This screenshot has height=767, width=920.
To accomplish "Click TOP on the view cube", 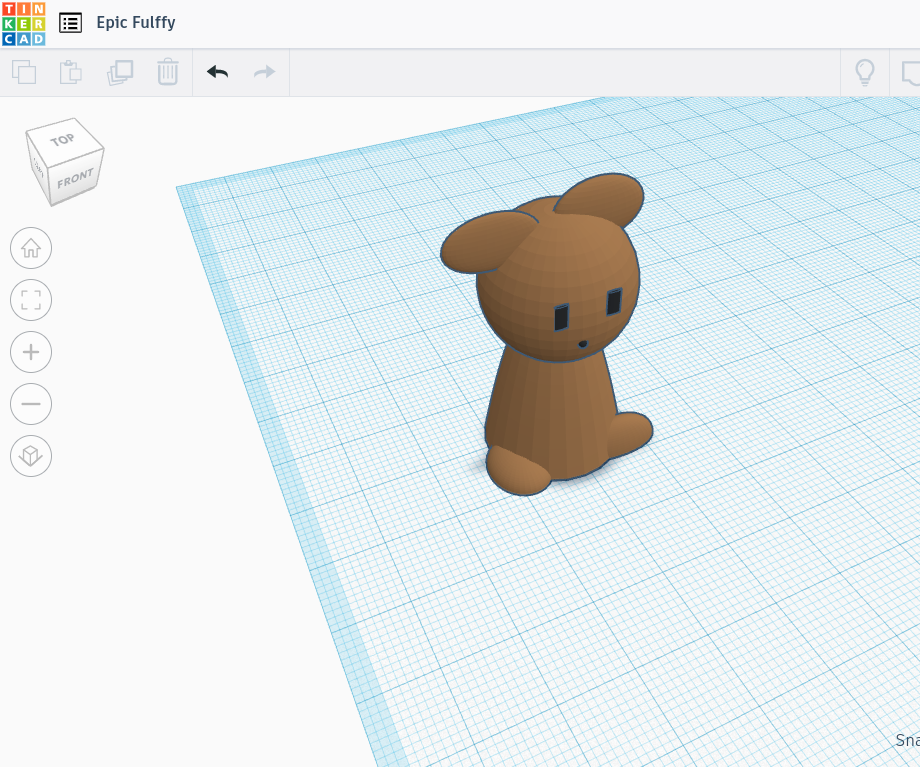I will 62,140.
